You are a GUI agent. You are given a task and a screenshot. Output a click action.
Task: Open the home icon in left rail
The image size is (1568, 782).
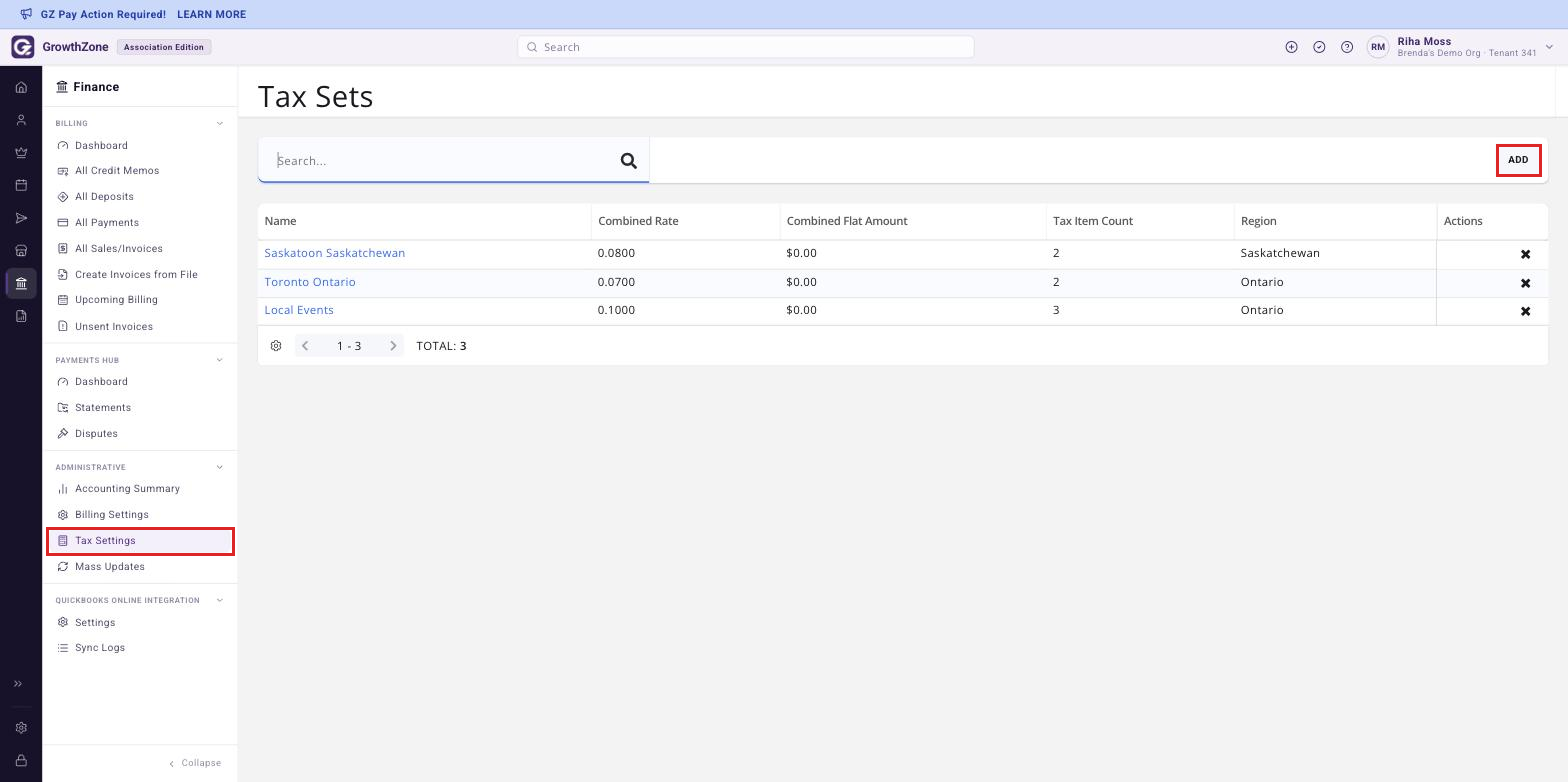coord(21,88)
